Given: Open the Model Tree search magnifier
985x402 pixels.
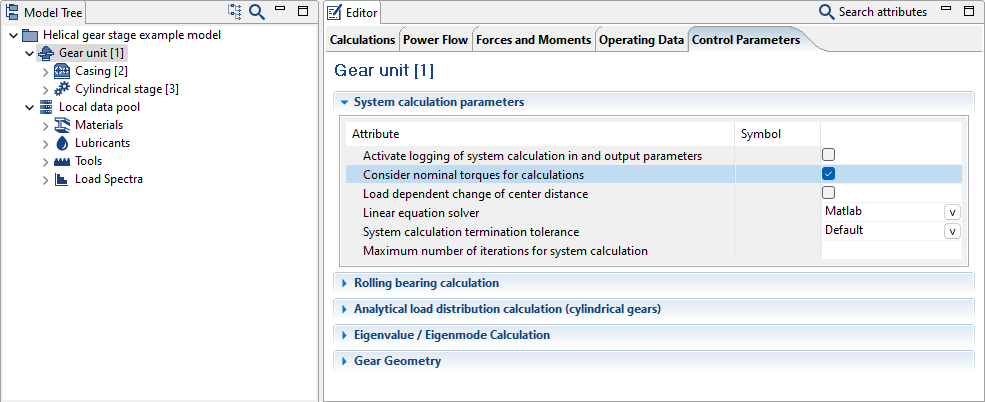Looking at the screenshot, I should click(256, 11).
